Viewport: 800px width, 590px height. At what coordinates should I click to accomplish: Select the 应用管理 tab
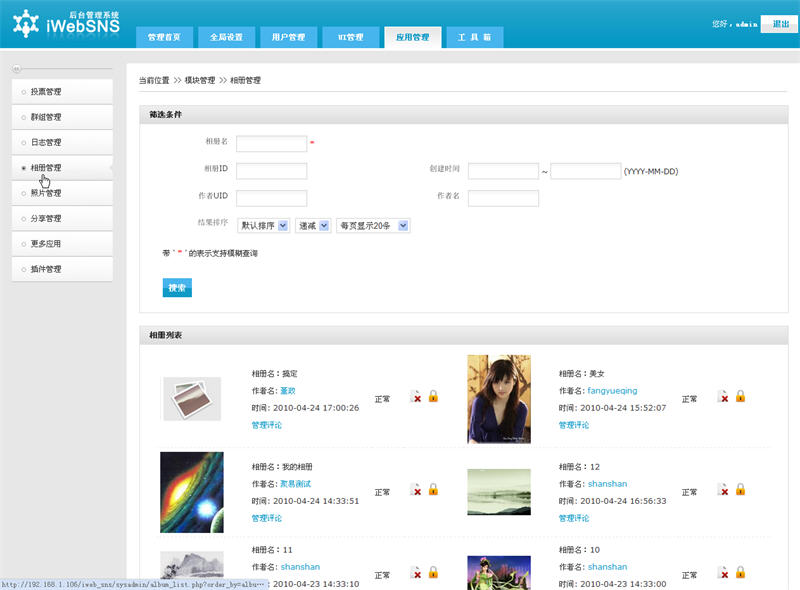pyautogui.click(x=413, y=37)
